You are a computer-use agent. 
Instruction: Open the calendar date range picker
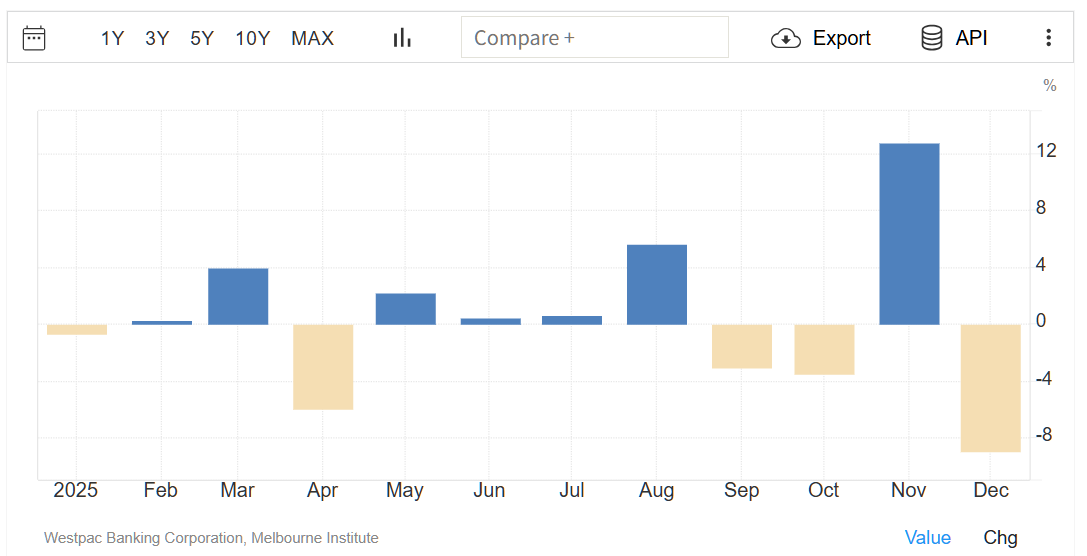pyautogui.click(x=34, y=38)
